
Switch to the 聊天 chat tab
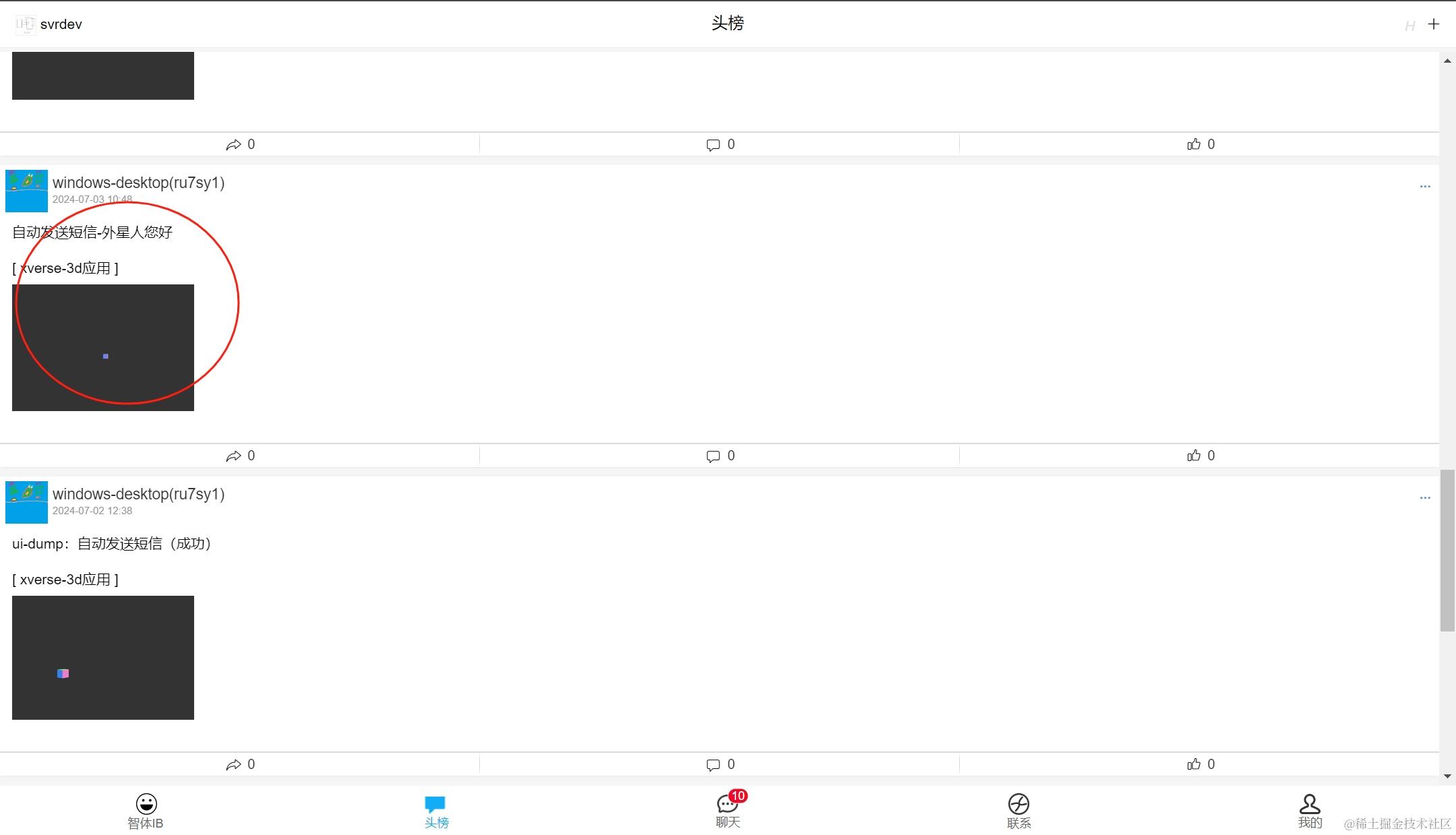tap(729, 810)
